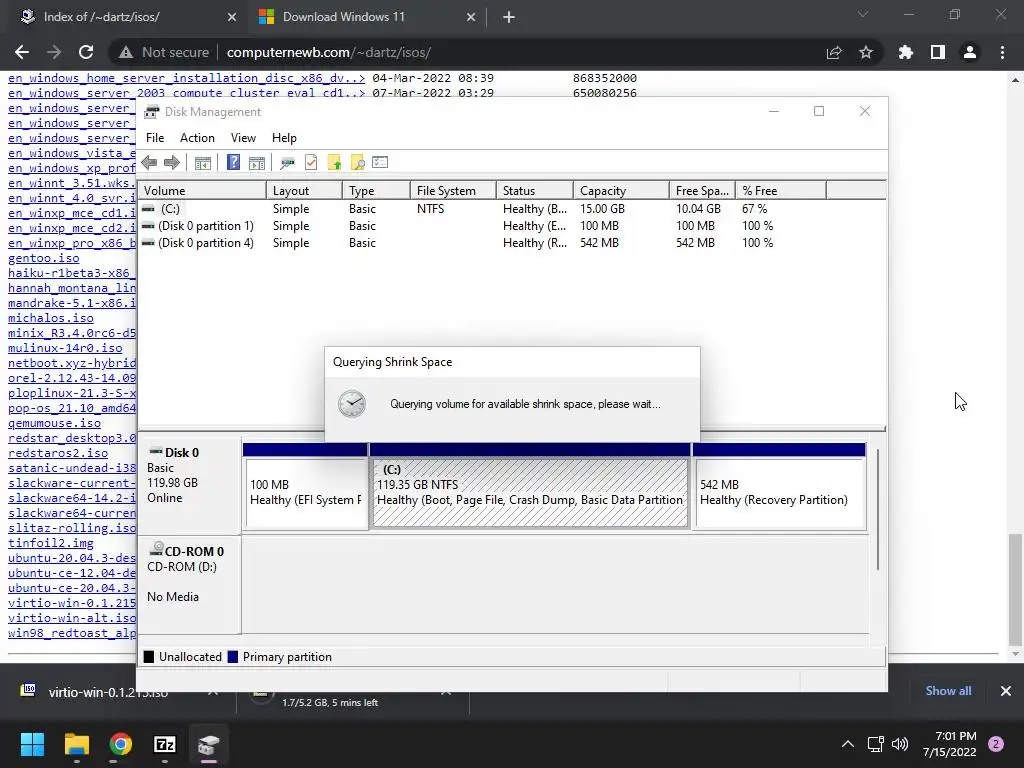Click the 7-Zip taskbar icon
The height and width of the screenshot is (768, 1024).
tap(165, 744)
